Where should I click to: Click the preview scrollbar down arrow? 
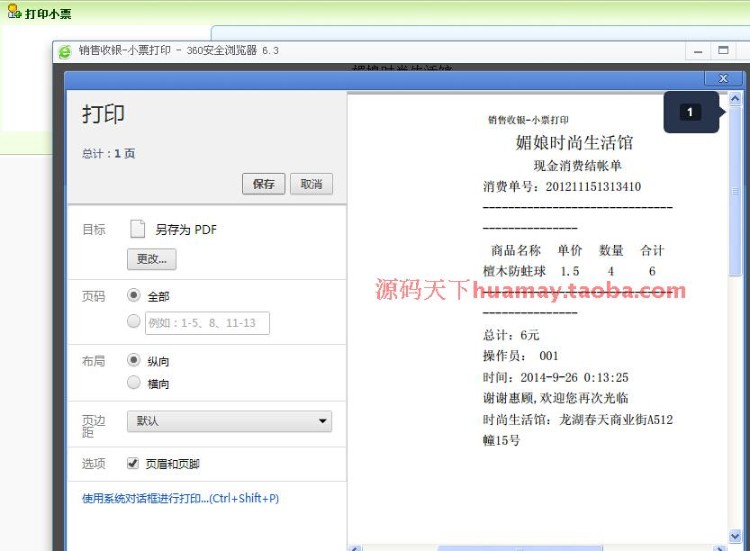[x=735, y=536]
